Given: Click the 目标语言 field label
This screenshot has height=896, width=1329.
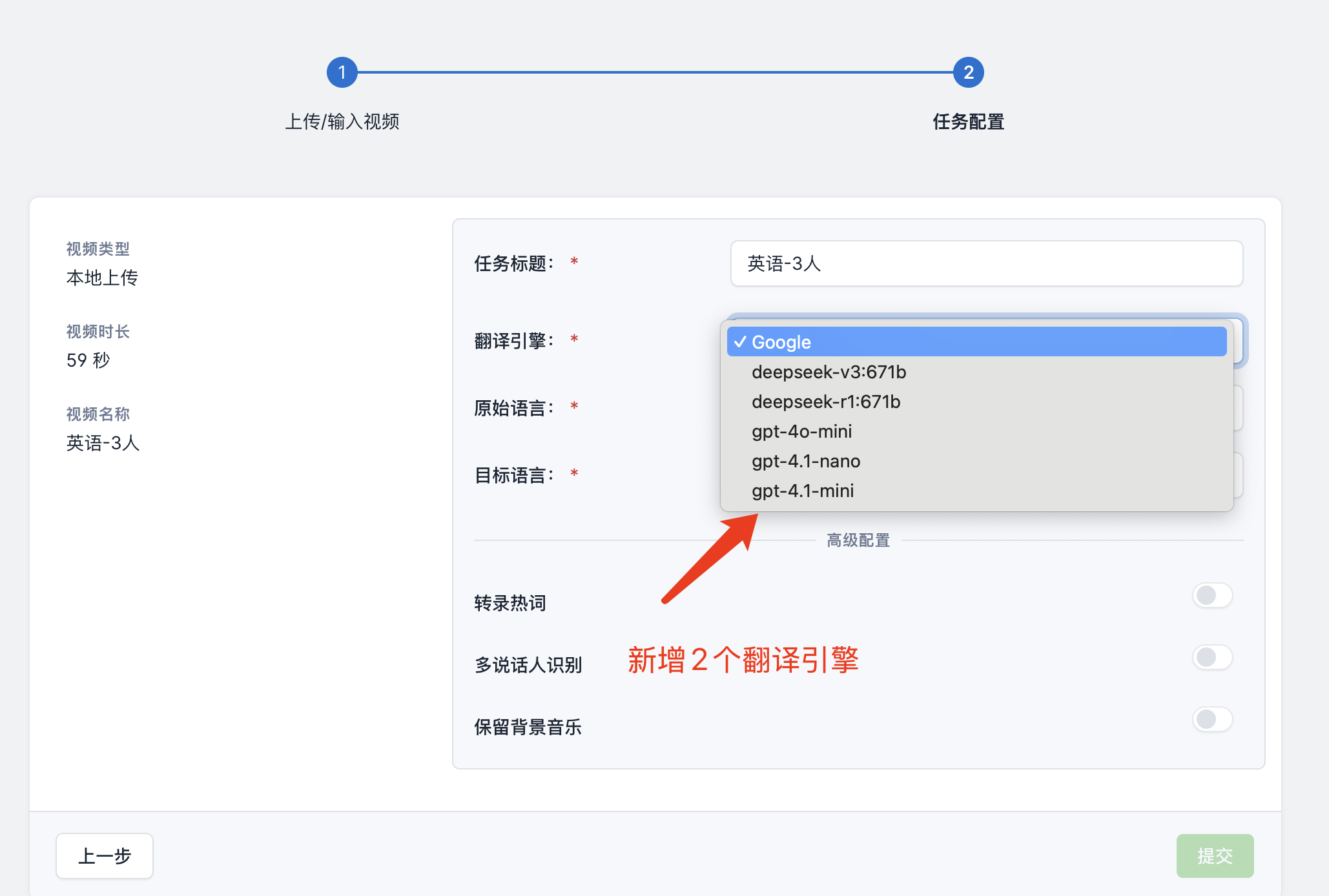Looking at the screenshot, I should pyautogui.click(x=514, y=475).
